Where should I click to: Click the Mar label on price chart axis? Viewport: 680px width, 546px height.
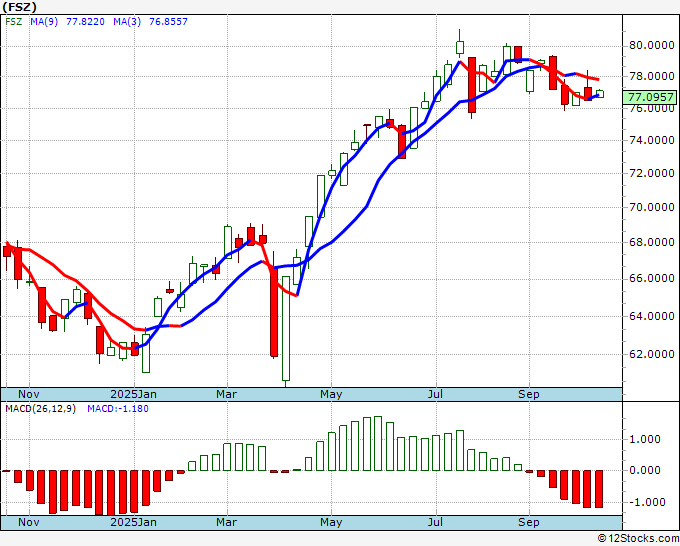pyautogui.click(x=226, y=394)
